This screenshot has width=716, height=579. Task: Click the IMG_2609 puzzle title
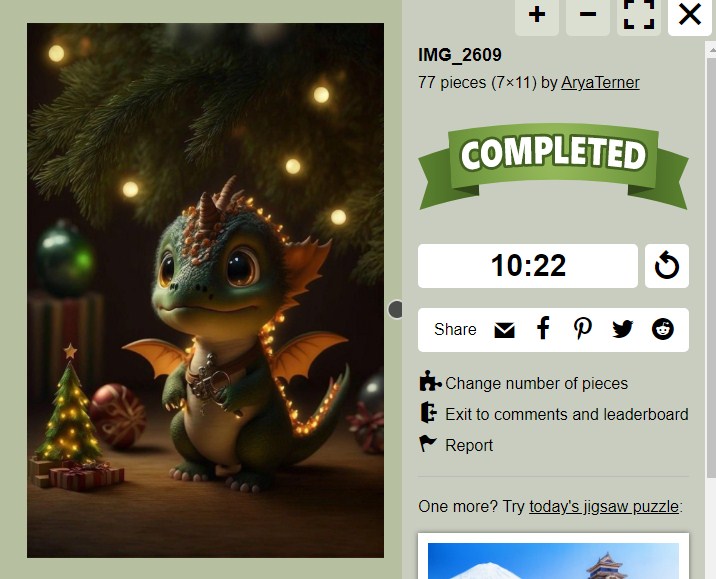[460, 55]
